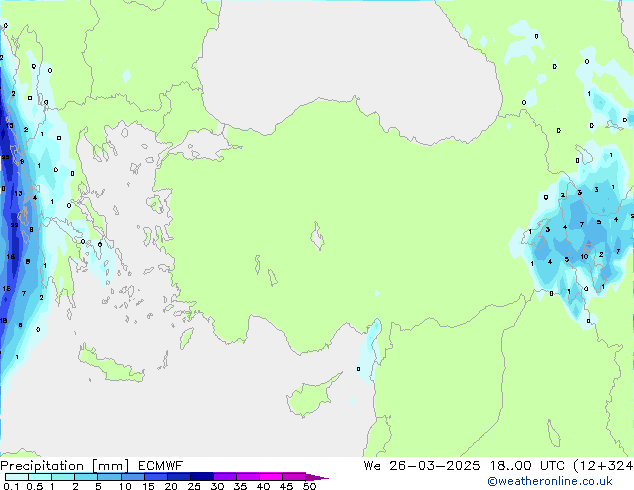Click the '40' legend scale label
Screen dimensions: 634x490
(263, 486)
